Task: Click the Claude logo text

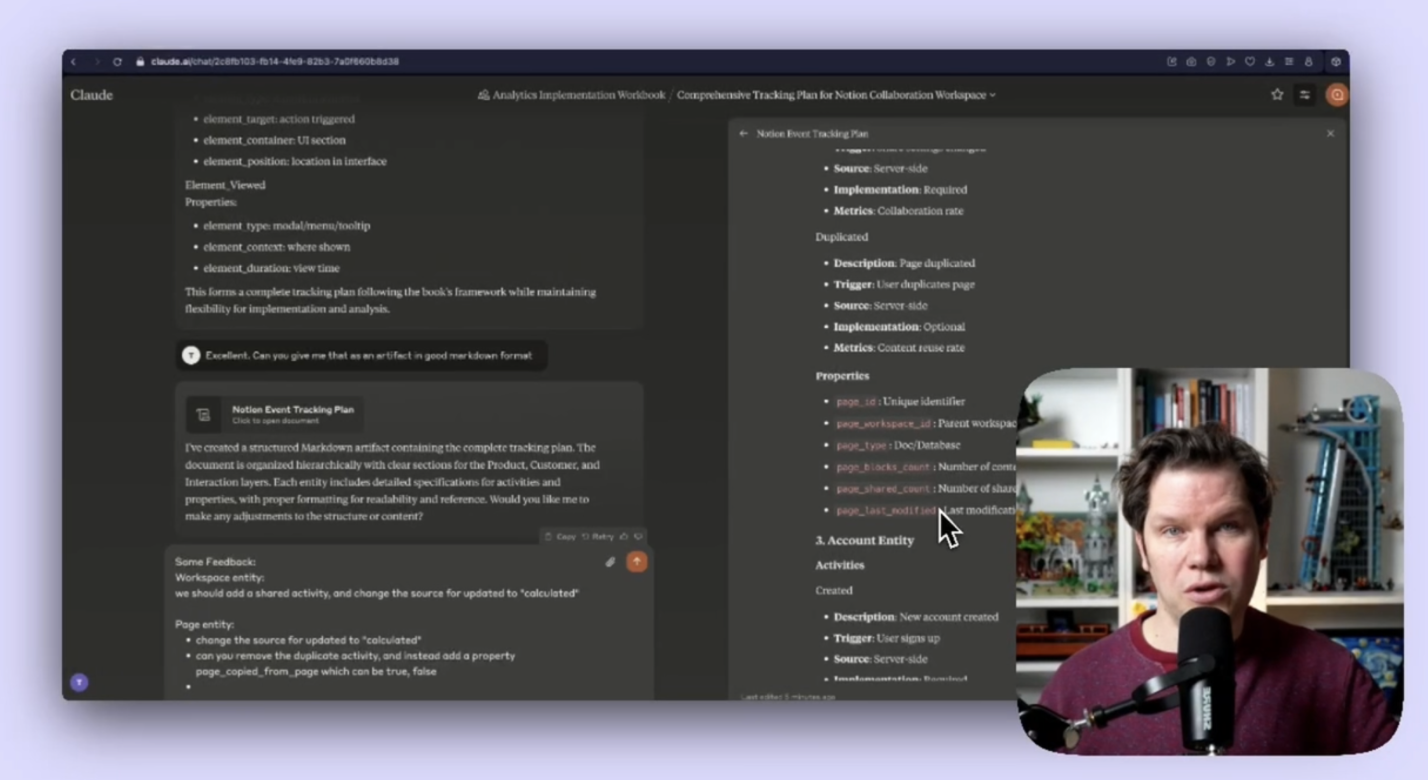Action: (x=92, y=95)
